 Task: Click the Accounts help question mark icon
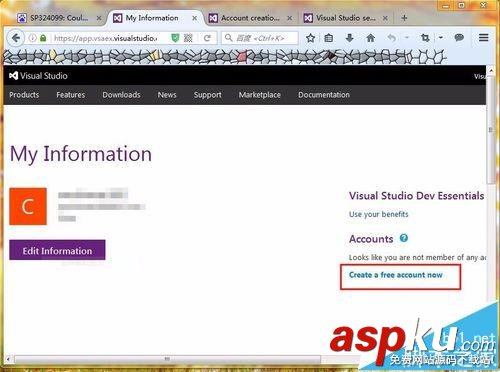(x=404, y=238)
